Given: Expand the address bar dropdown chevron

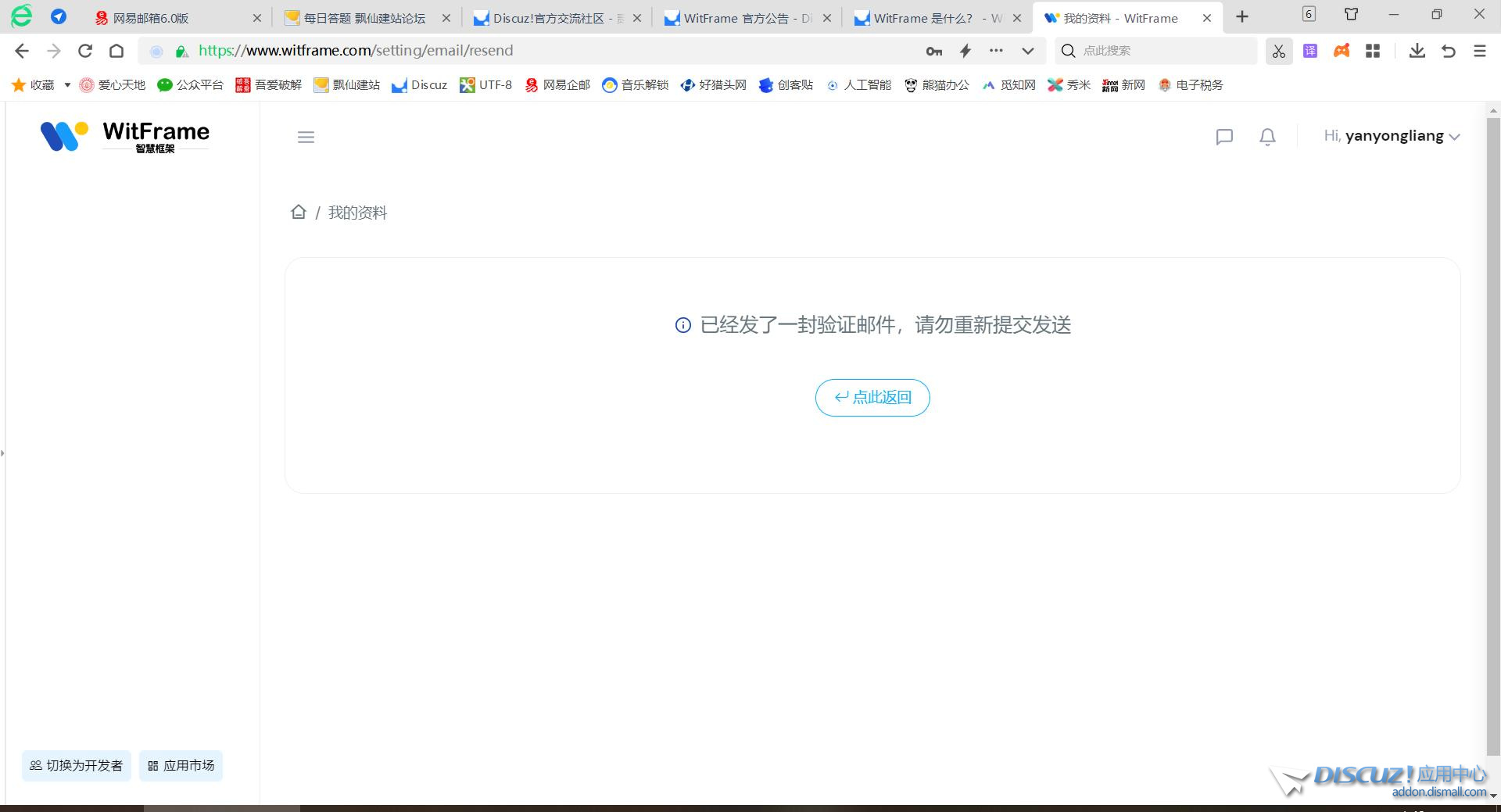Looking at the screenshot, I should [x=1027, y=51].
